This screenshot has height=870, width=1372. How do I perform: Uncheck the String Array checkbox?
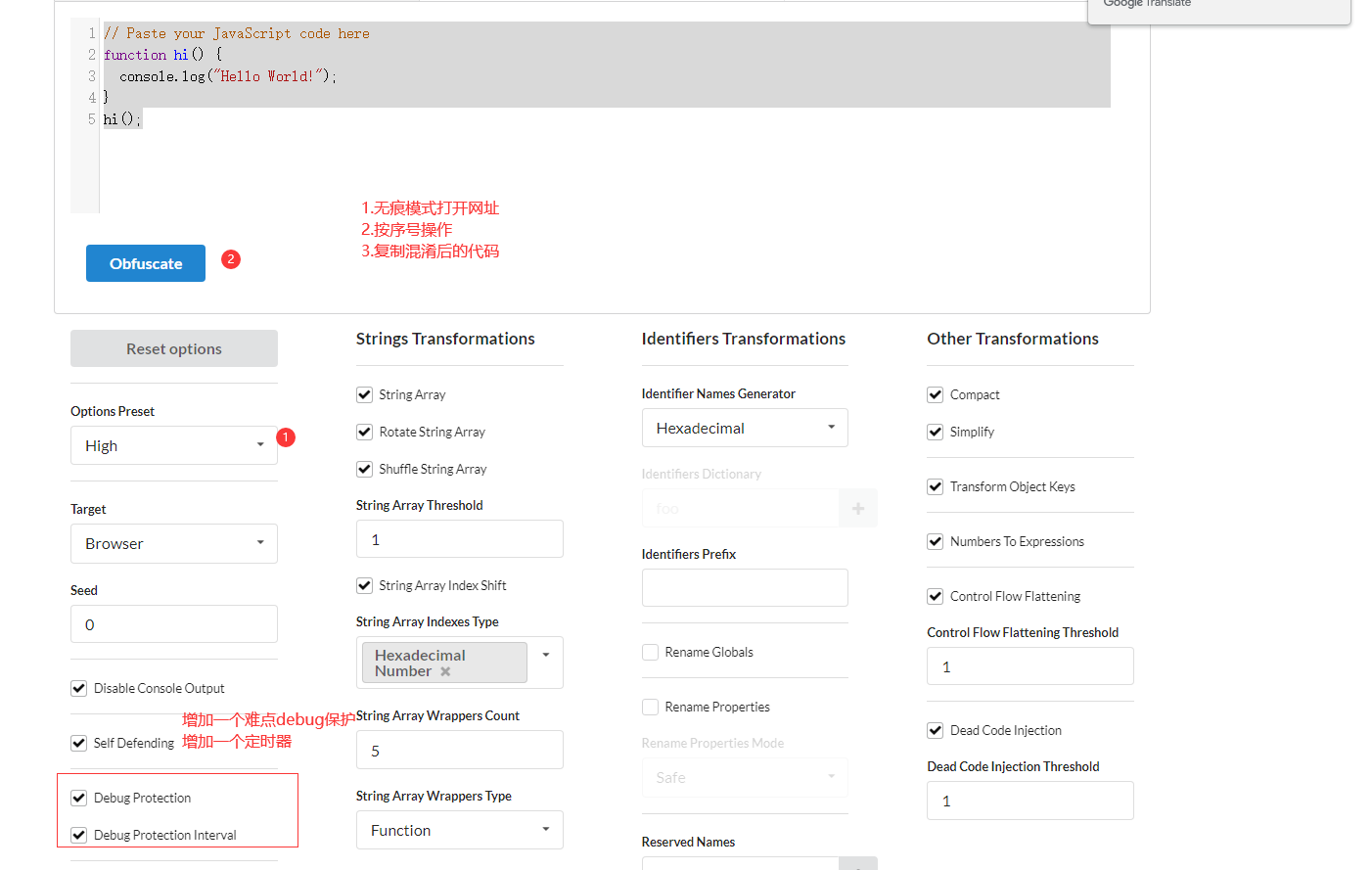365,394
